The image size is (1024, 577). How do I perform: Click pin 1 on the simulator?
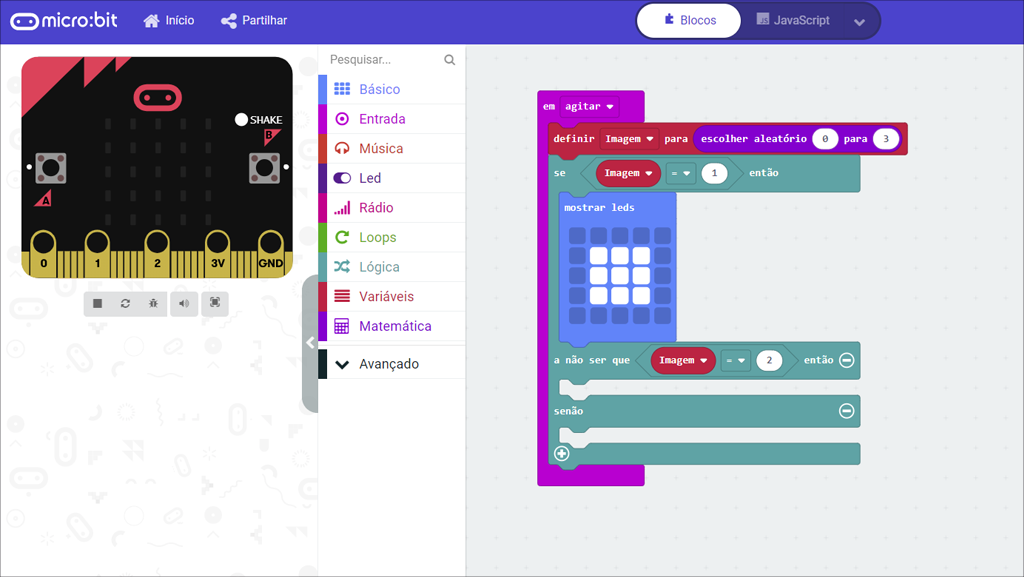tap(97, 253)
